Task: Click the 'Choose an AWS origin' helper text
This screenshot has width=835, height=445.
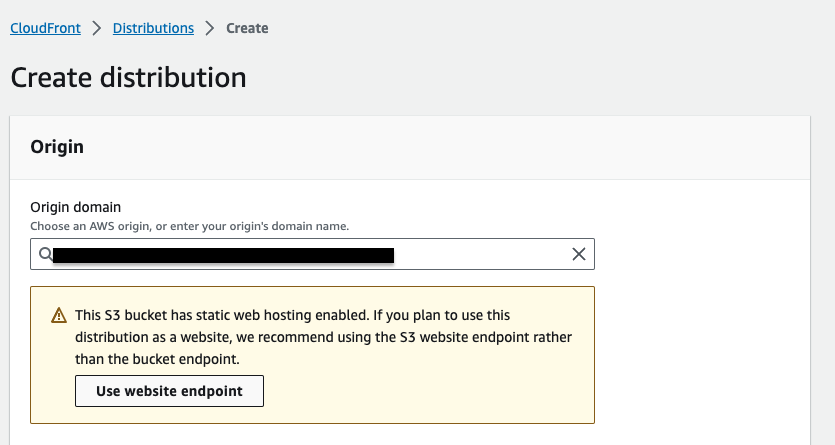Action: pyautogui.click(x=190, y=227)
